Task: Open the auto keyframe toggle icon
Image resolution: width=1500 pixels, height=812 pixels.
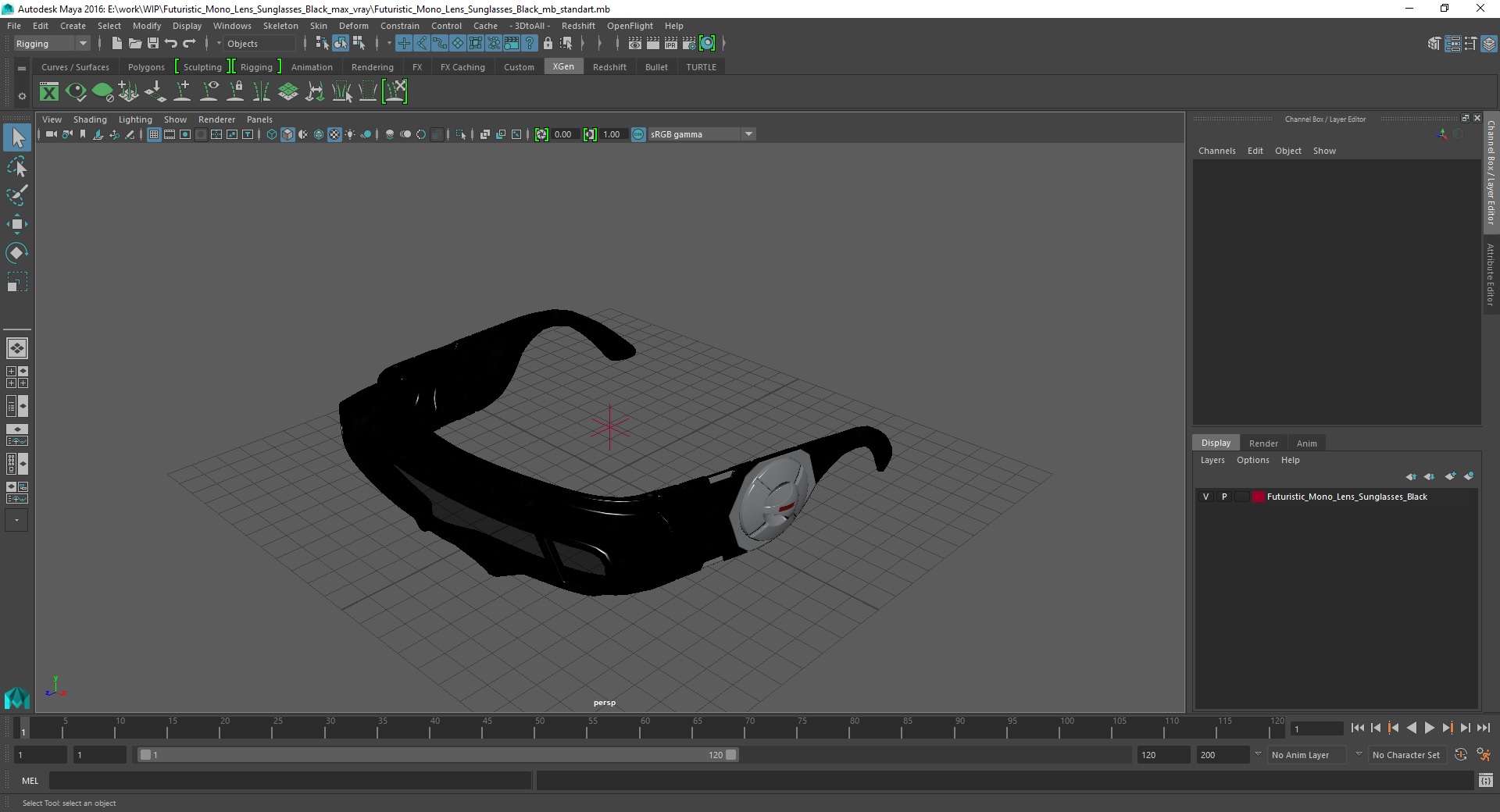Action: (x=1461, y=755)
